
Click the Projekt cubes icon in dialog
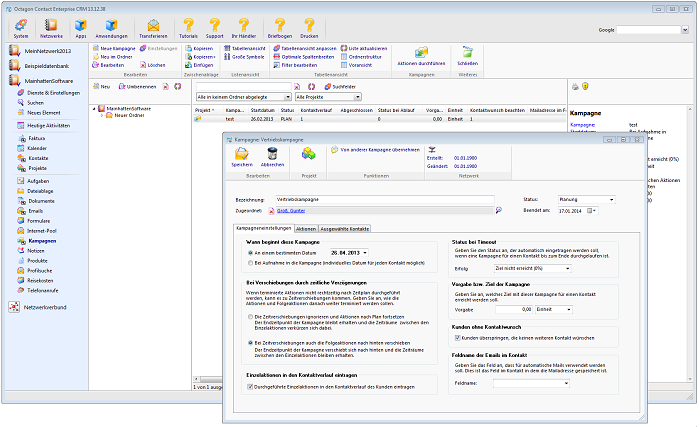tap(308, 154)
